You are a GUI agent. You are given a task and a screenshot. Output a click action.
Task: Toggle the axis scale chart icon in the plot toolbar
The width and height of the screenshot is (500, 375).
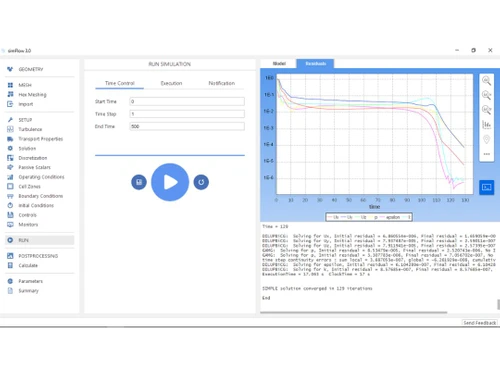486,125
